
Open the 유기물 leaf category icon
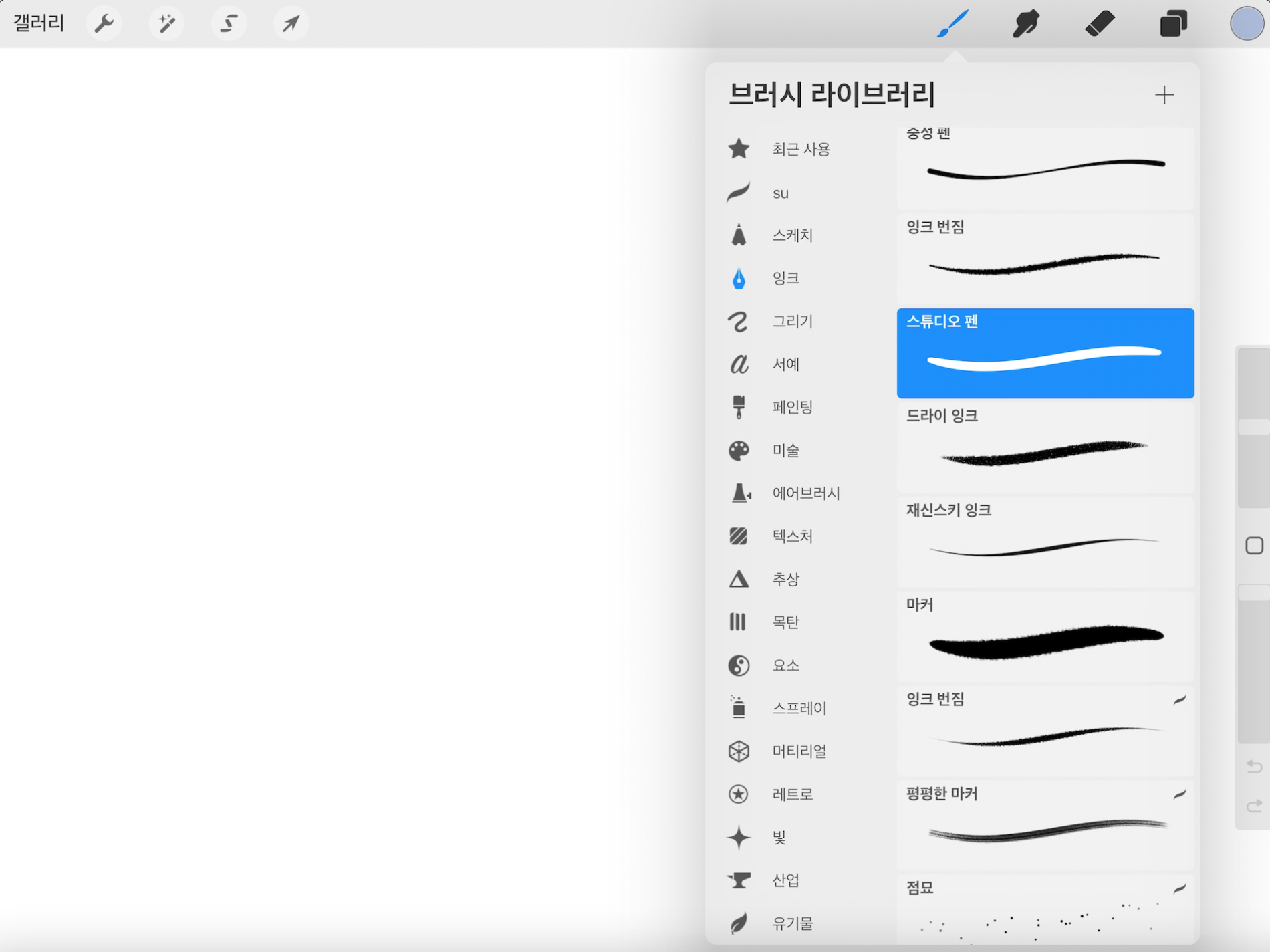pos(739,923)
